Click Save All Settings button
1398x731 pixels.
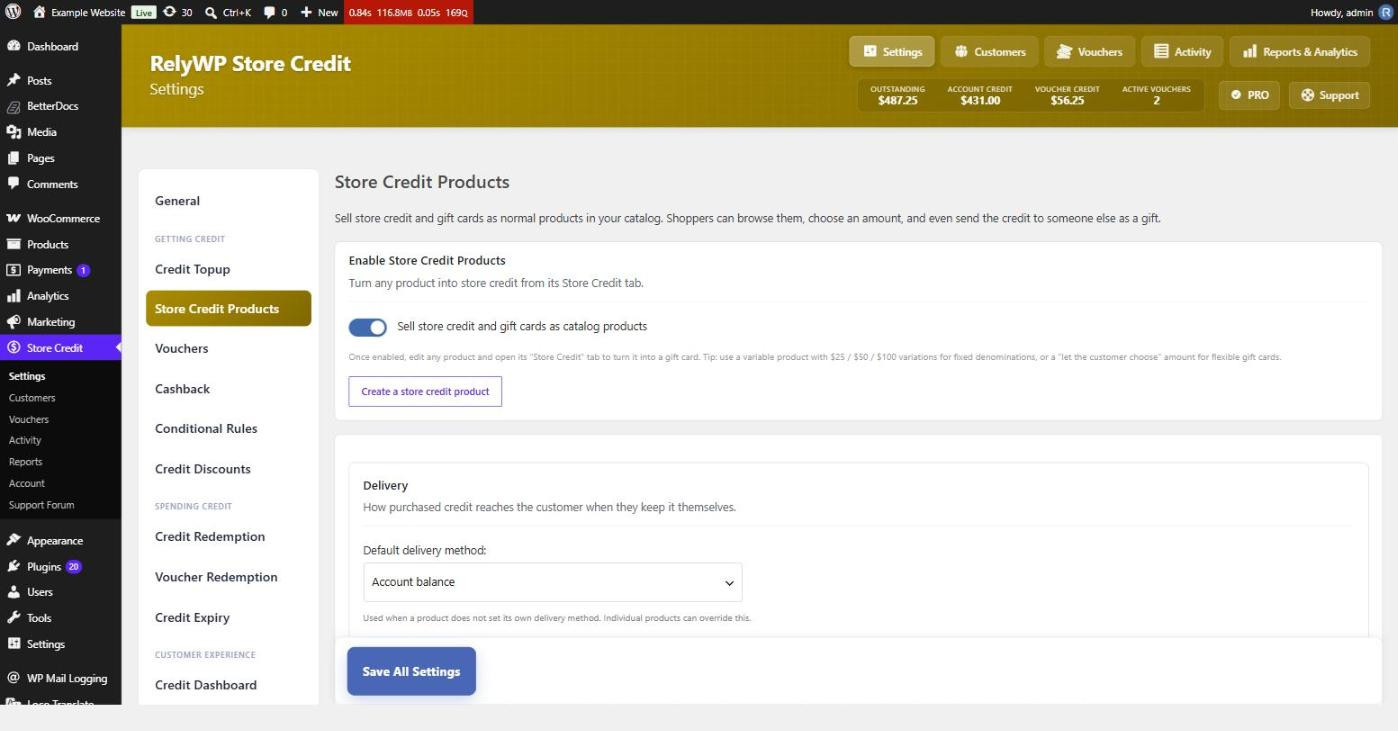pos(411,671)
